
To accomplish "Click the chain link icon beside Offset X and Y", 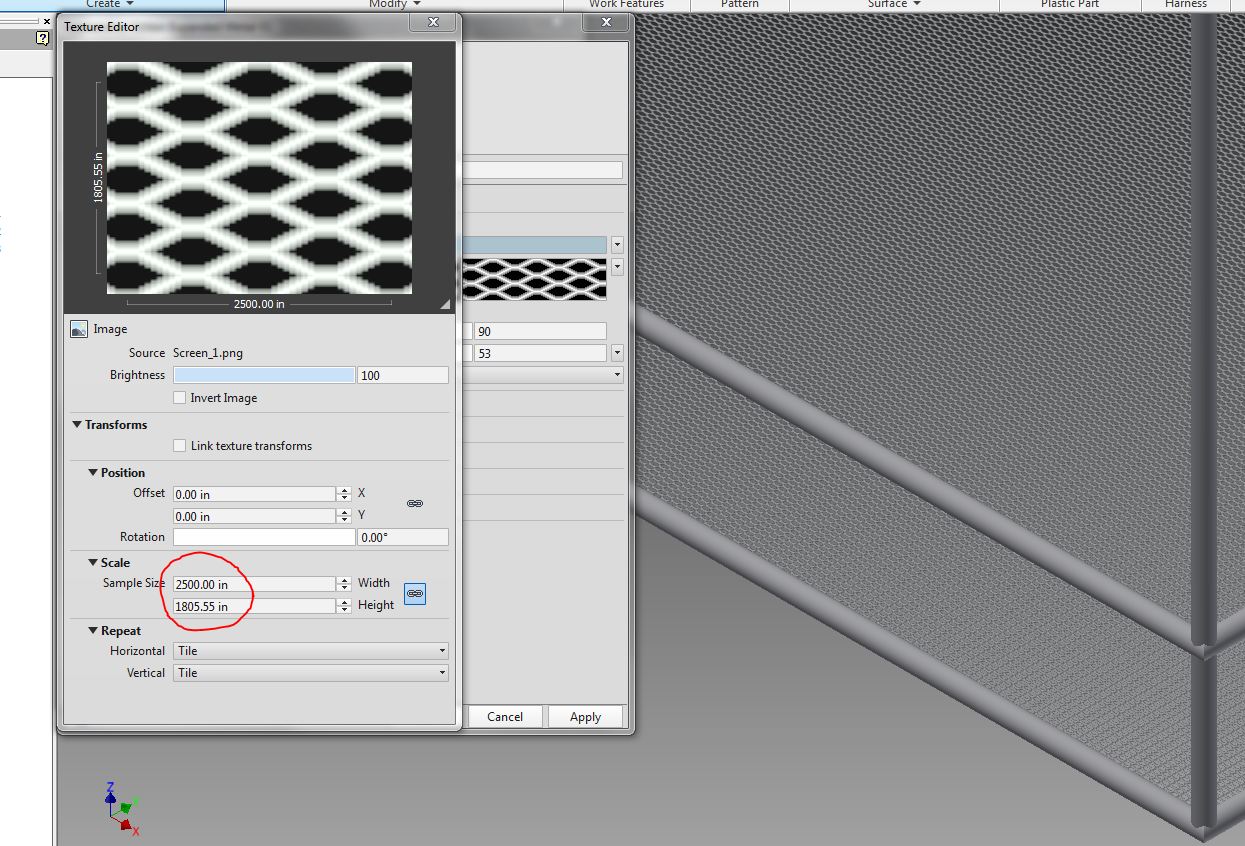I will coord(415,503).
